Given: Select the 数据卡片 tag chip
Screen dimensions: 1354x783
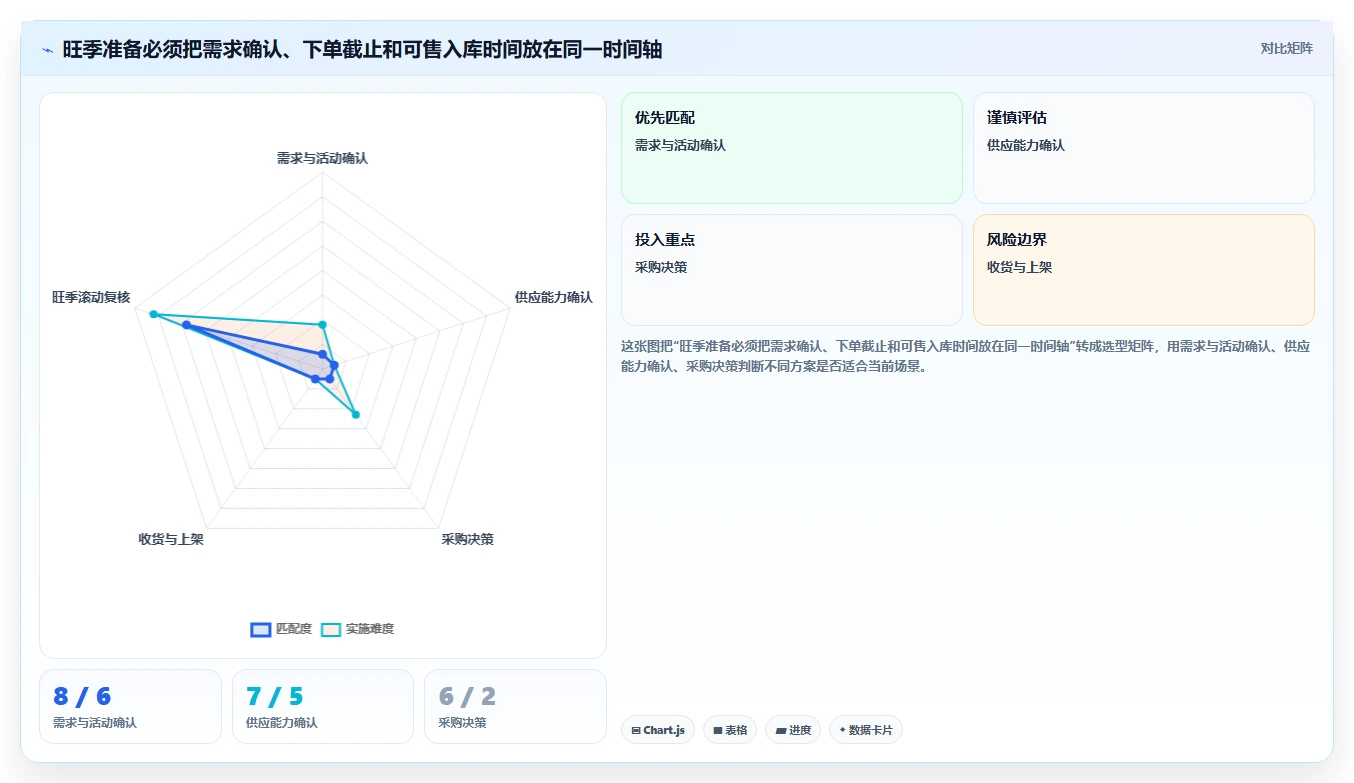Looking at the screenshot, I should pyautogui.click(x=866, y=730).
